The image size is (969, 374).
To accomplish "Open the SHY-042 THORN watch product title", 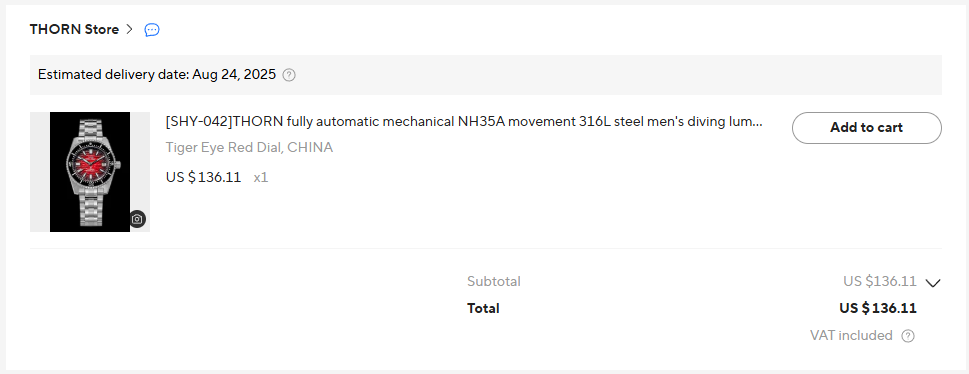I will pyautogui.click(x=464, y=122).
